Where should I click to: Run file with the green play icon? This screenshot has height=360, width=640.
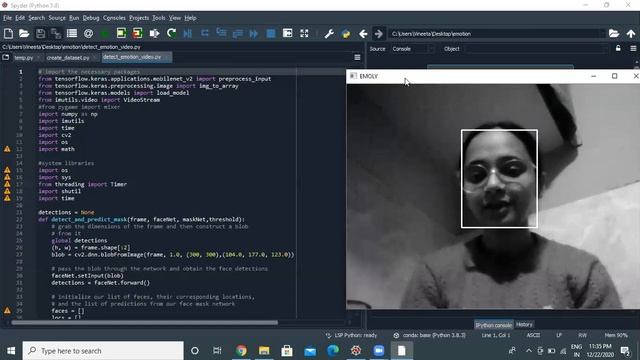point(104,33)
